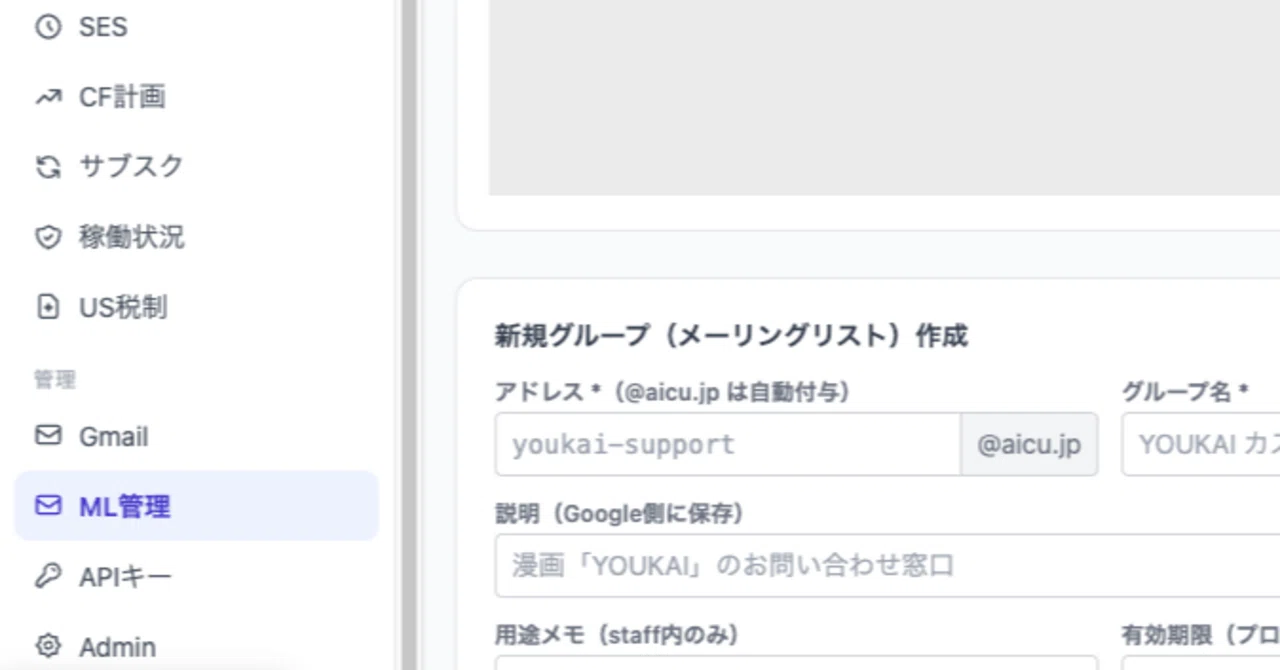
Task: Click the envelope icon of ML管理
Action: 48,506
